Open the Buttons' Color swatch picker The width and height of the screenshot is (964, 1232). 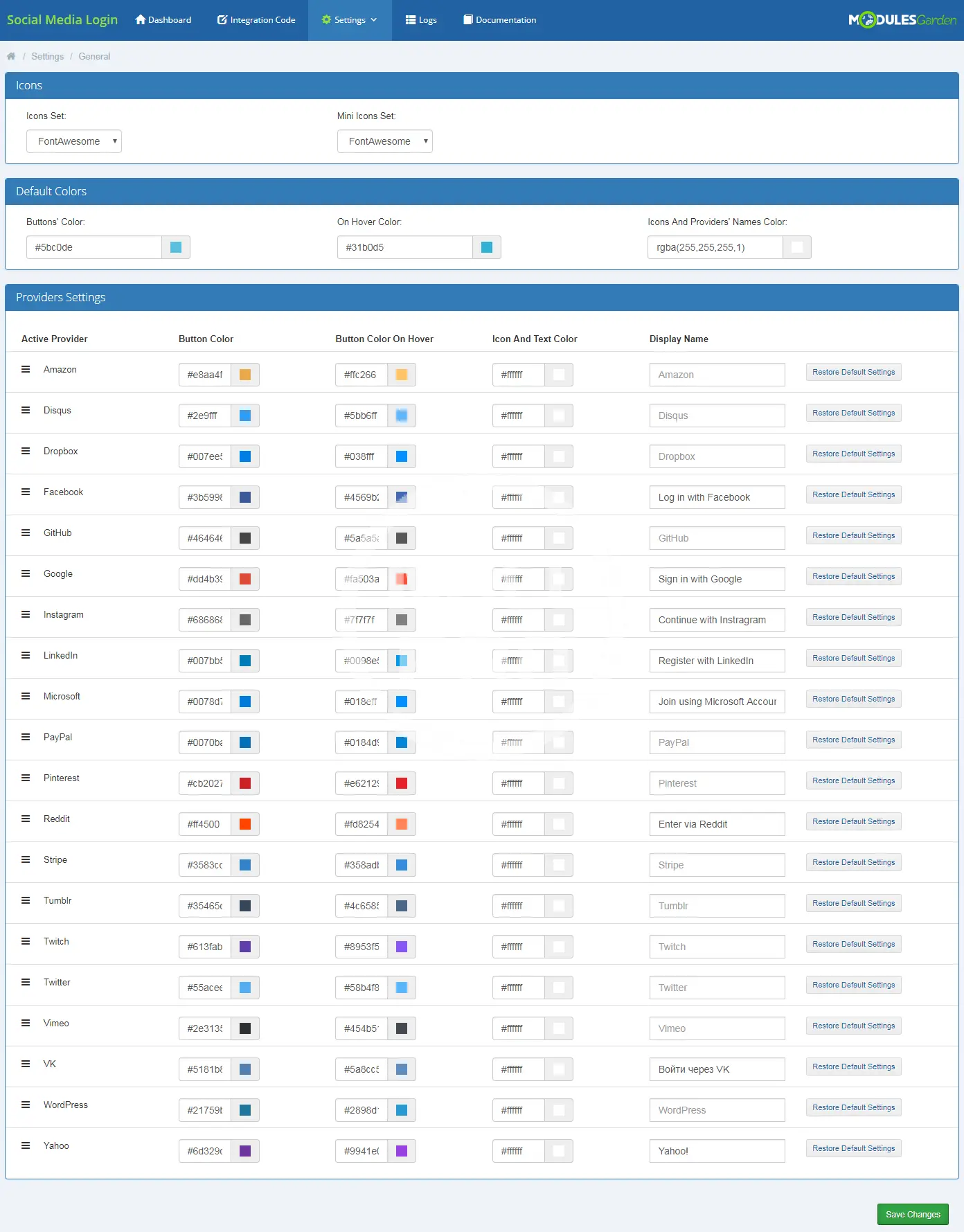click(176, 247)
